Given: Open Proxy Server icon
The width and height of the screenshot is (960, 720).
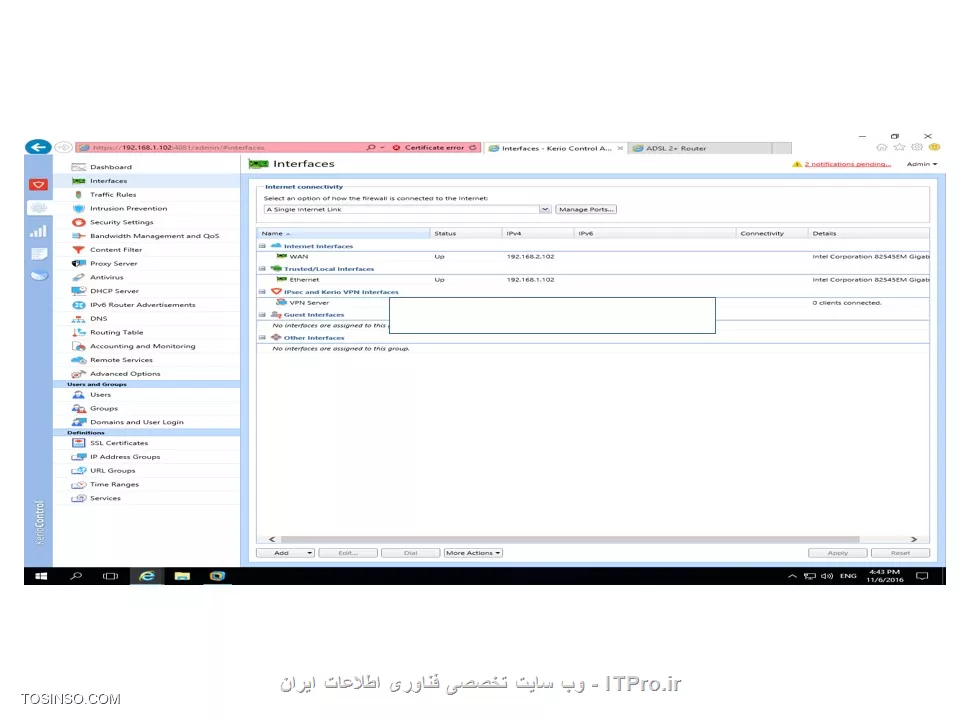Looking at the screenshot, I should pyautogui.click(x=78, y=264).
